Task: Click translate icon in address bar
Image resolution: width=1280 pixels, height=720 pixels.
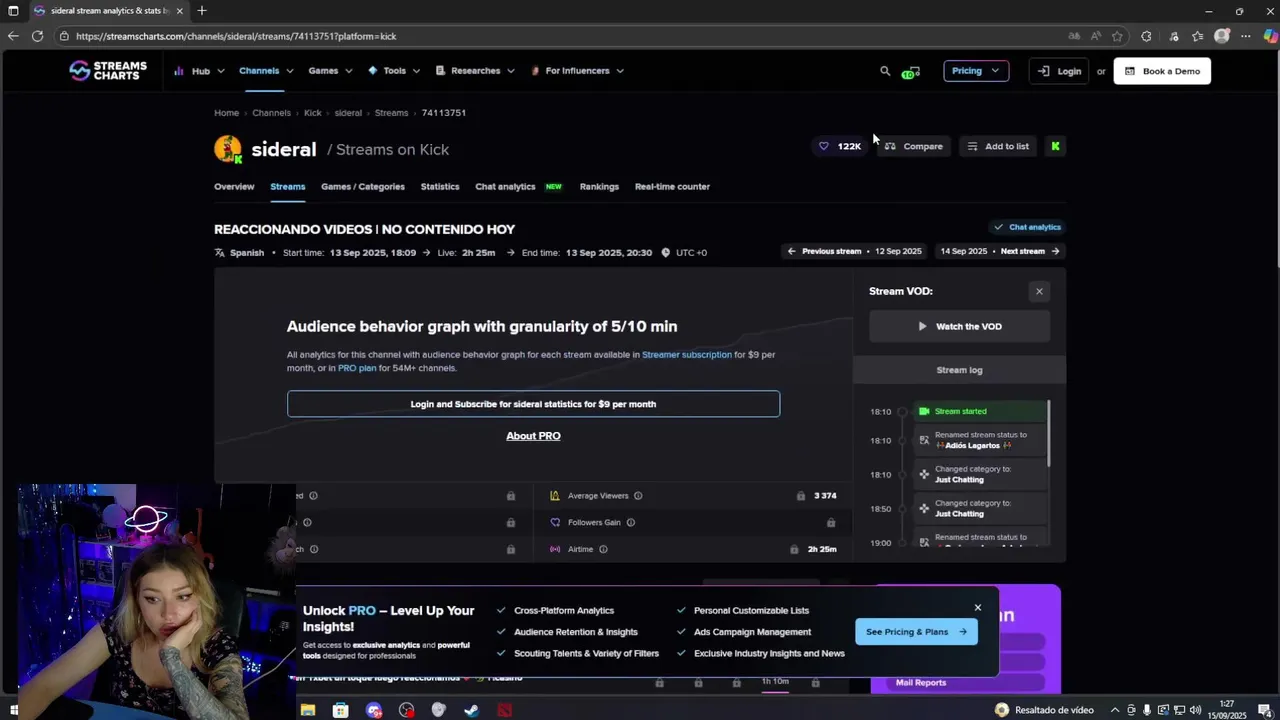Action: (x=1074, y=36)
